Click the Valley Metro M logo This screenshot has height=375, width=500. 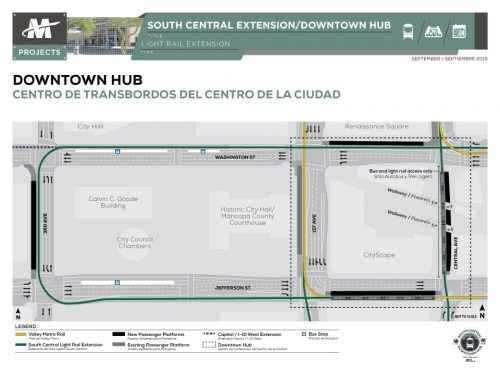40,29
